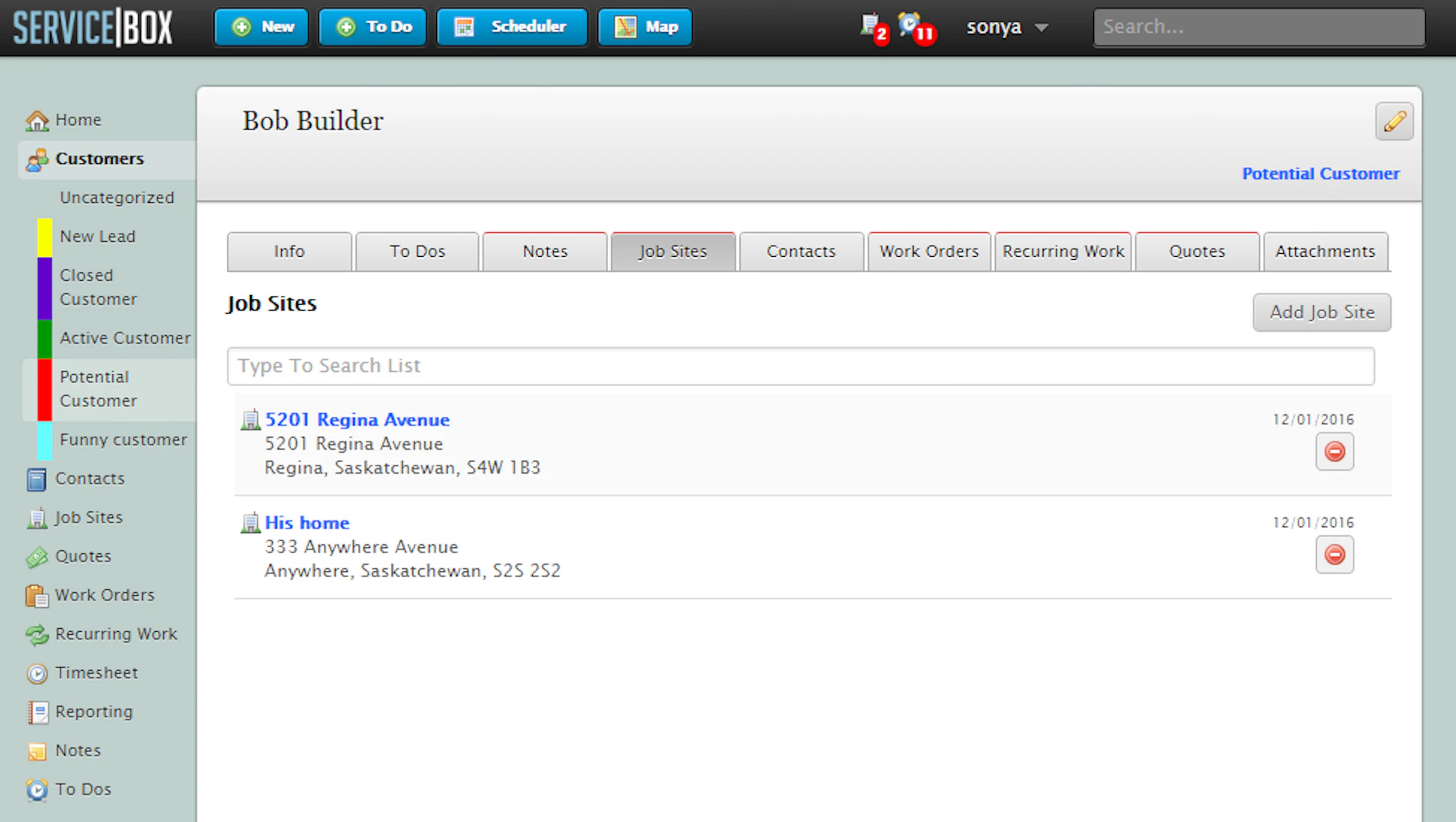1456x822 pixels.
Task: Open reminder alerts with badge 11
Action: [x=917, y=28]
